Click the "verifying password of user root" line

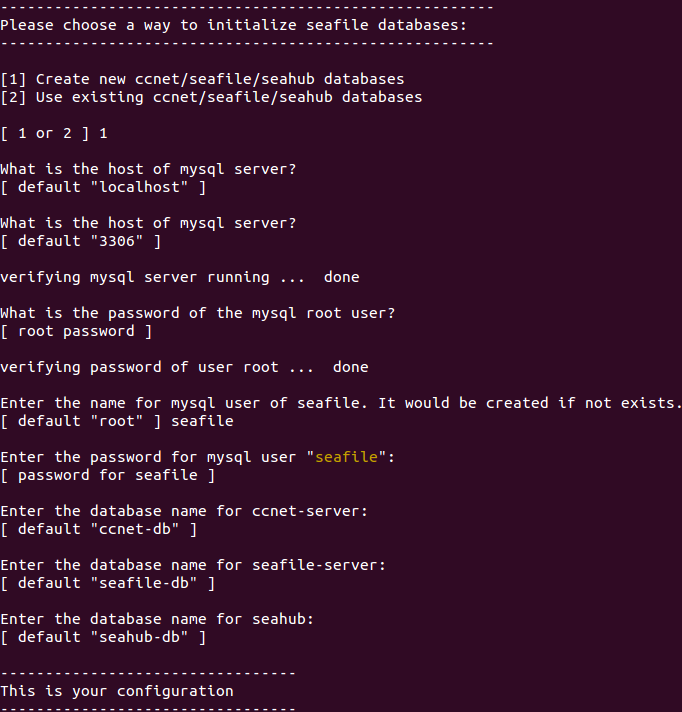184,367
